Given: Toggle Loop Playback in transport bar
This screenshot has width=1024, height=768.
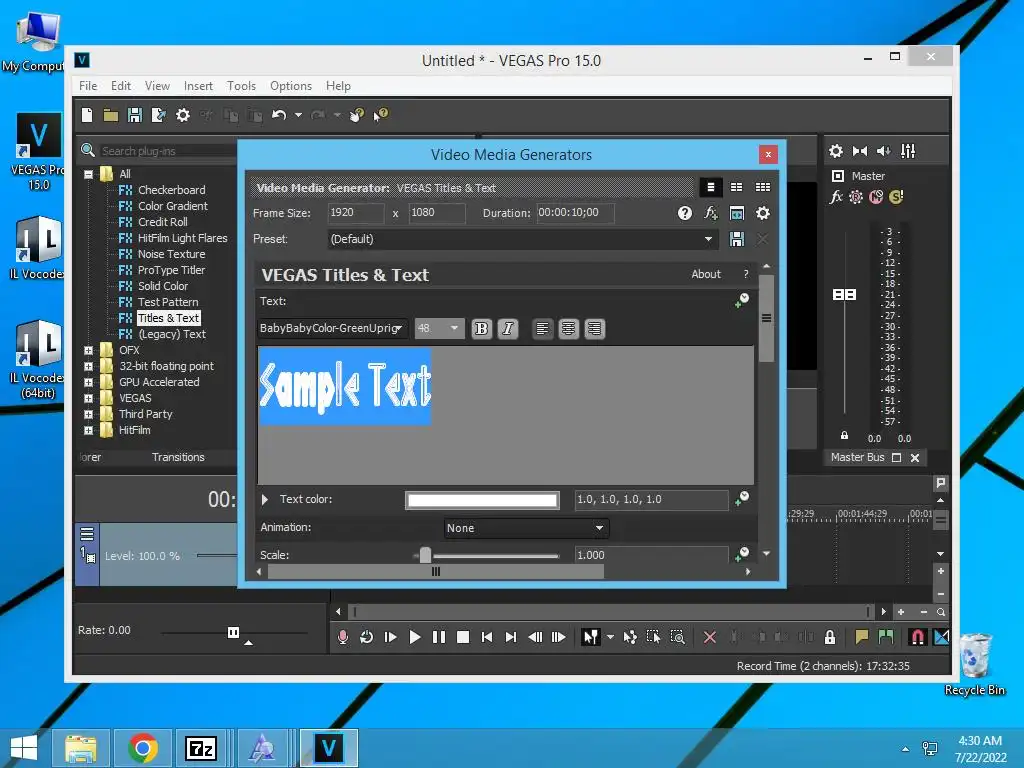Looking at the screenshot, I should (x=366, y=637).
